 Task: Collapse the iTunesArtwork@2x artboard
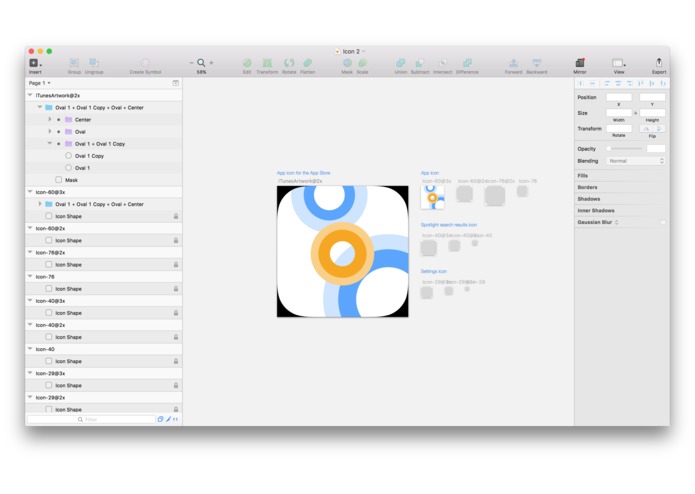pos(30,95)
